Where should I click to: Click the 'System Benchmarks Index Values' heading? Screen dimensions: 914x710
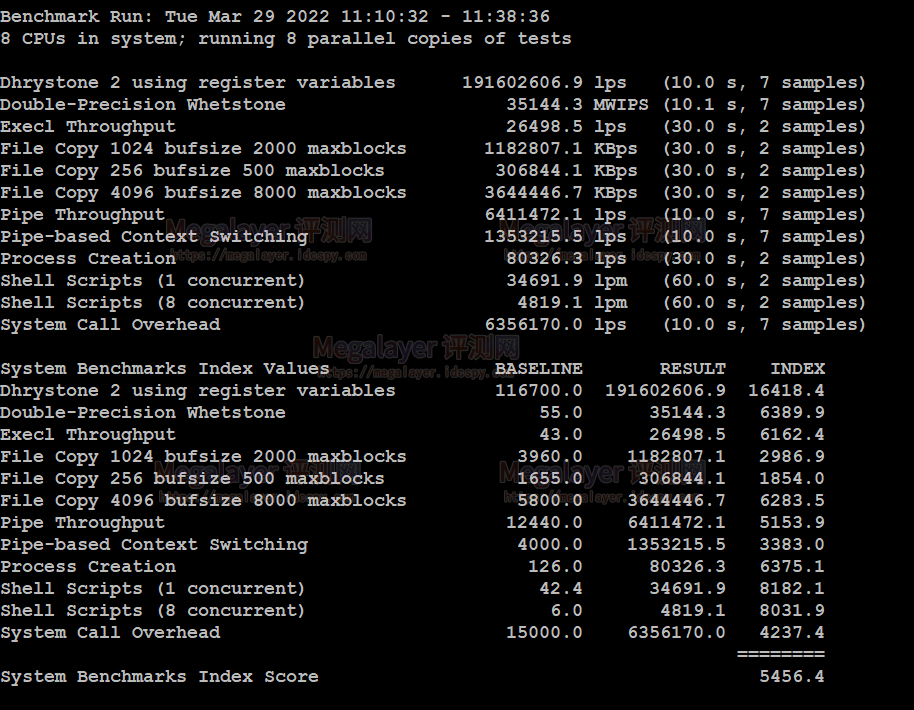(x=165, y=369)
